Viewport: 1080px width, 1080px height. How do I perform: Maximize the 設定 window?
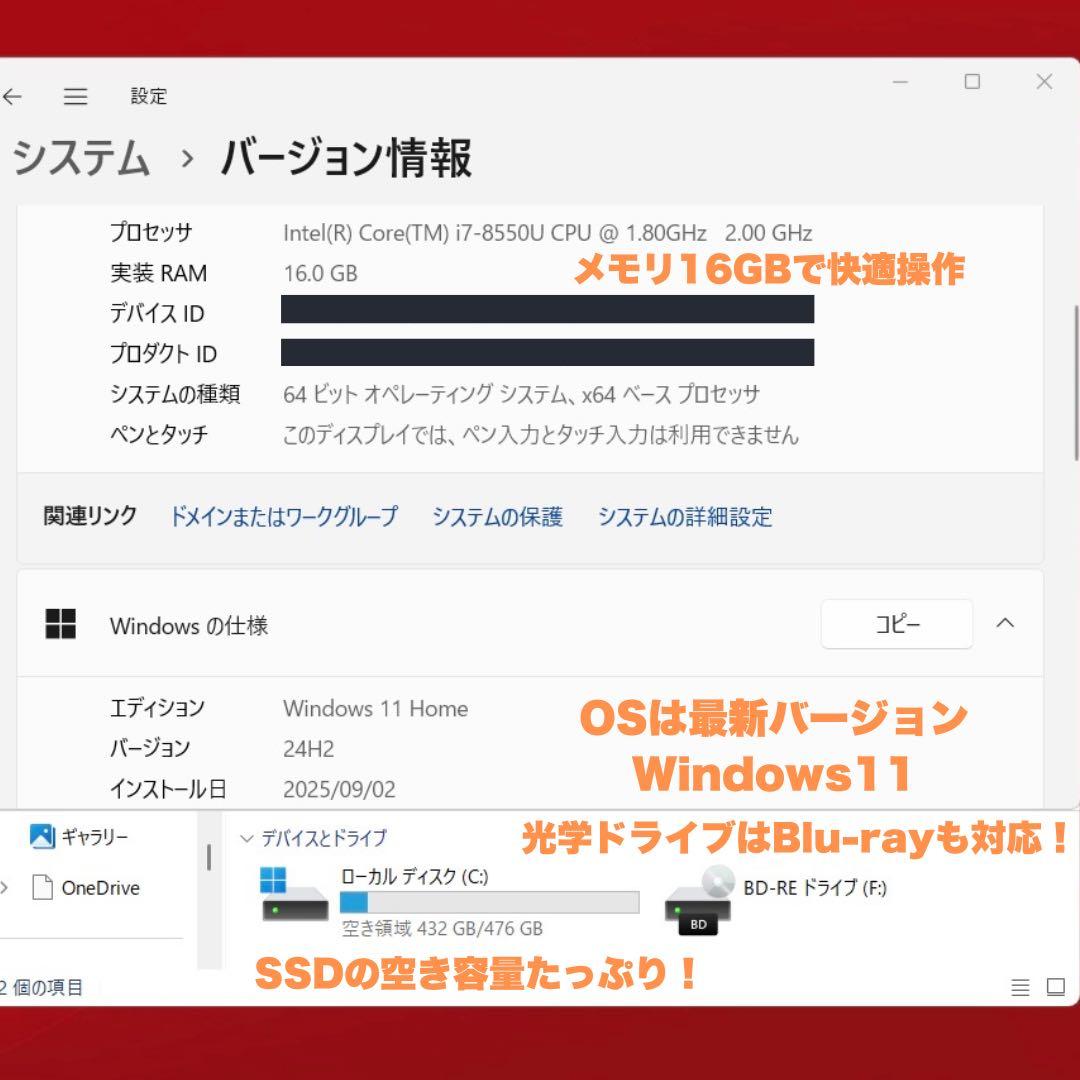pyautogui.click(x=972, y=81)
